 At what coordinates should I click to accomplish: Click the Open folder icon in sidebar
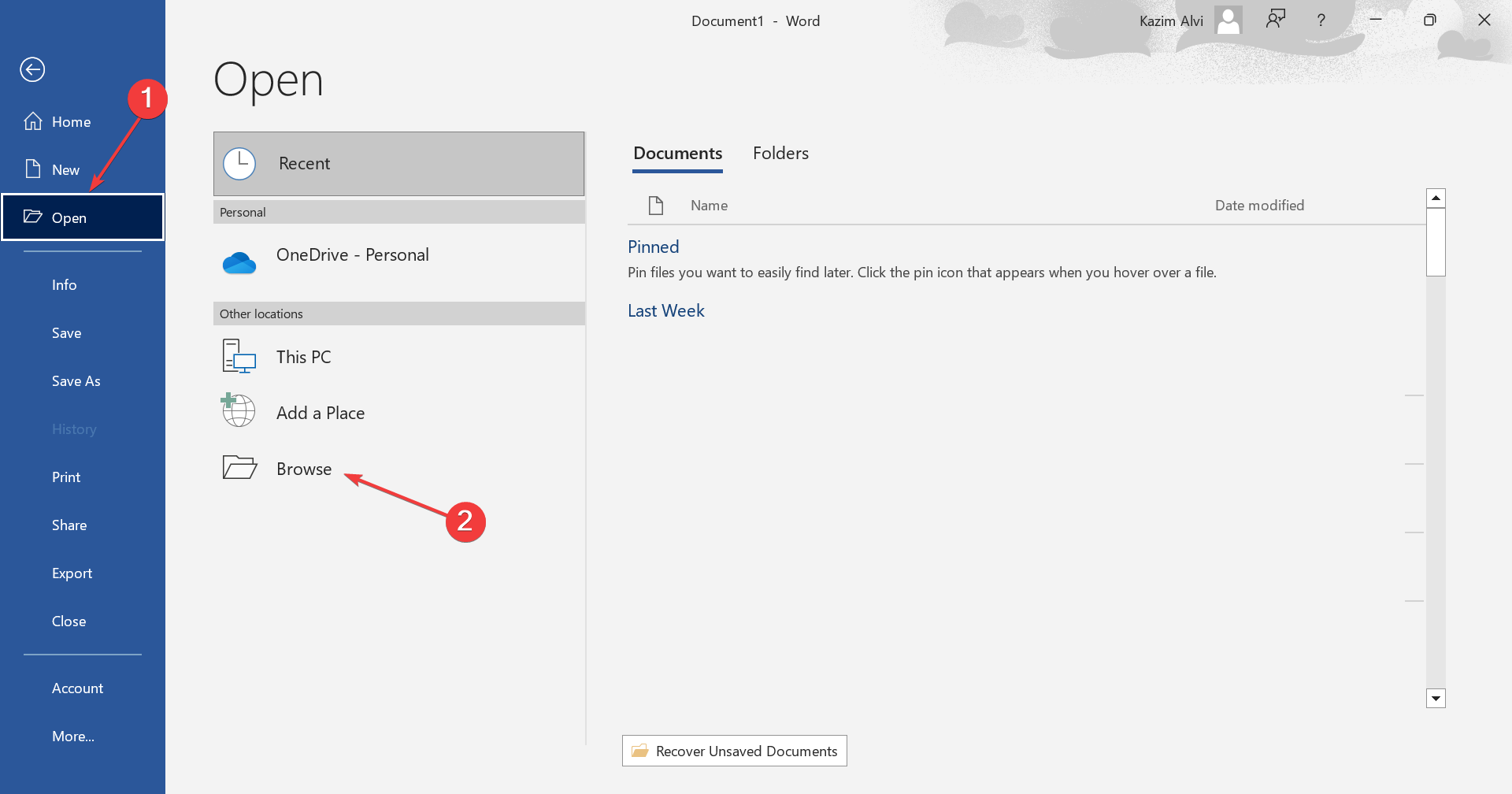tap(33, 216)
